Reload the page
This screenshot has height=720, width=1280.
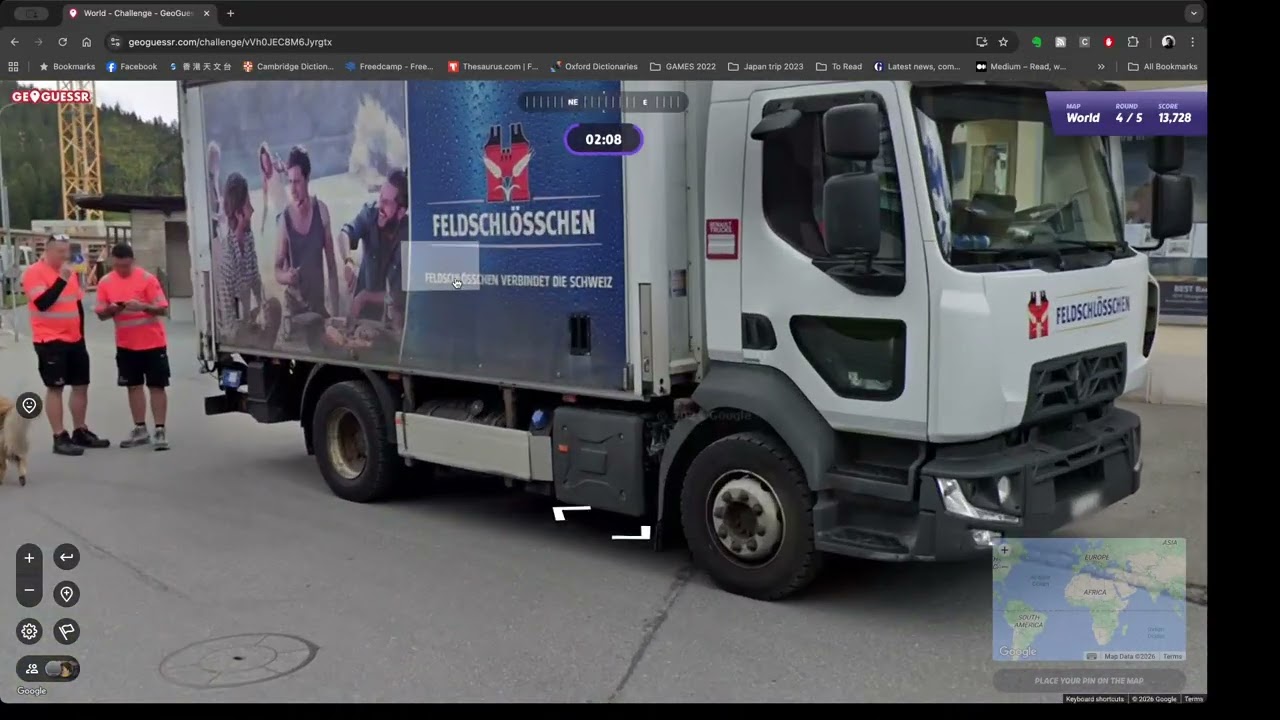click(63, 42)
